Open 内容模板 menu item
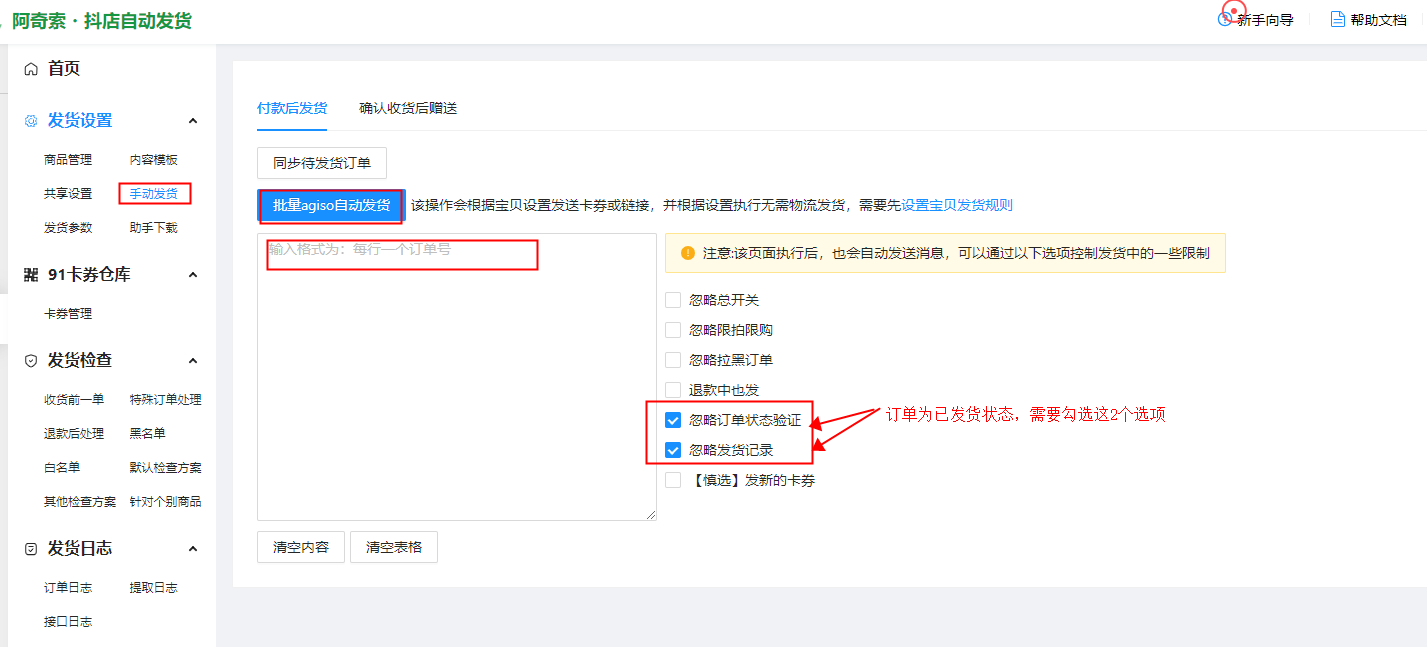The image size is (1427, 647). point(154,160)
